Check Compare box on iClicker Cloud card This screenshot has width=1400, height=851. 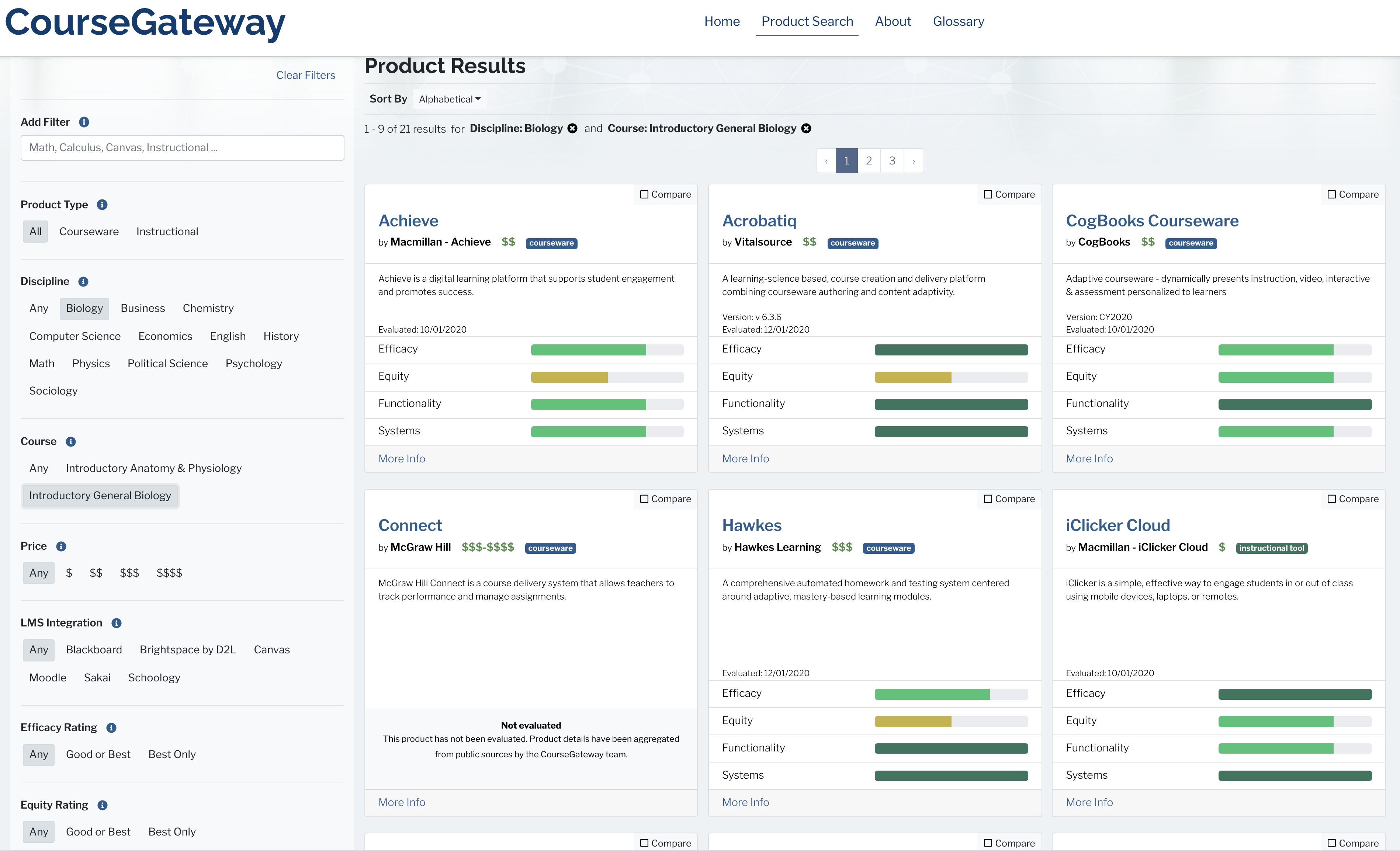[1332, 499]
